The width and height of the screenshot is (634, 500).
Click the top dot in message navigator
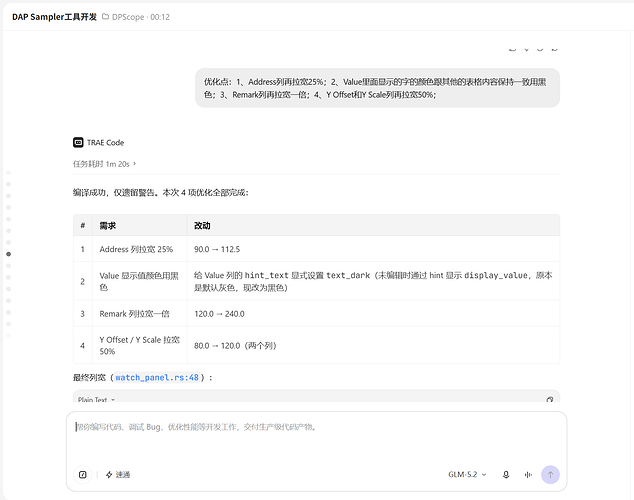[8, 173]
